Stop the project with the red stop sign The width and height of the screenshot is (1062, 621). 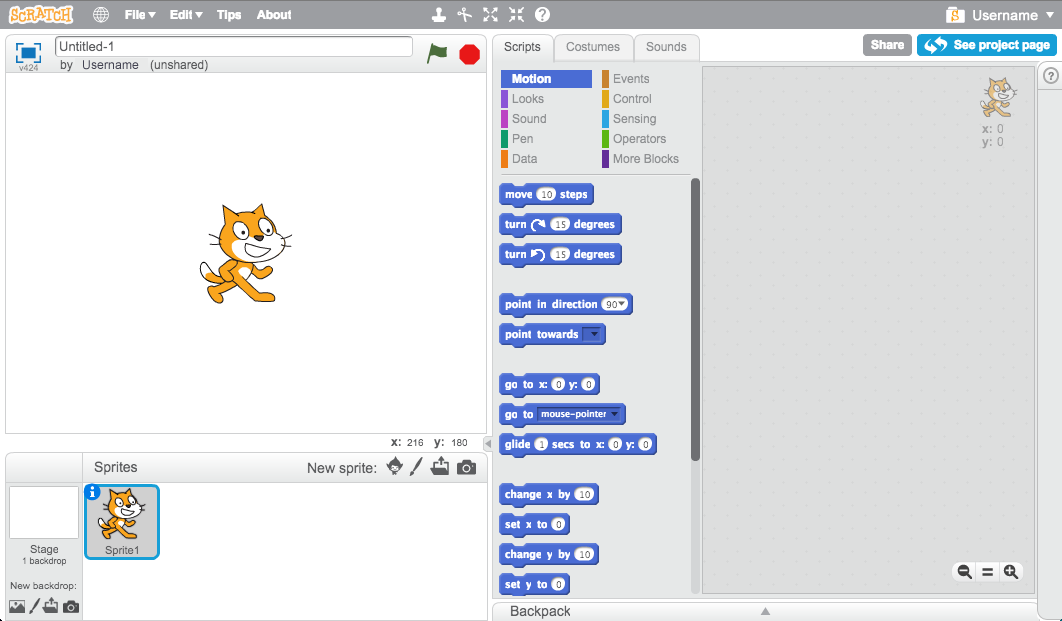[x=469, y=54]
